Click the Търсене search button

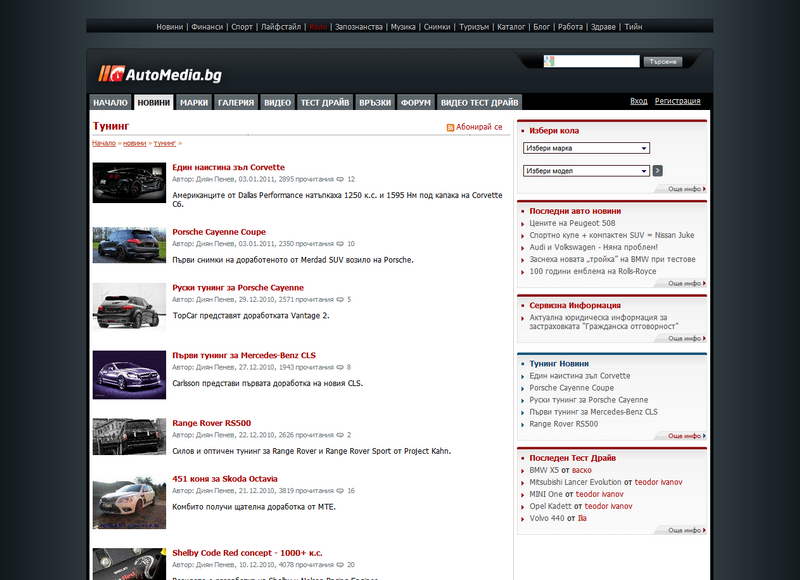pyautogui.click(x=663, y=62)
